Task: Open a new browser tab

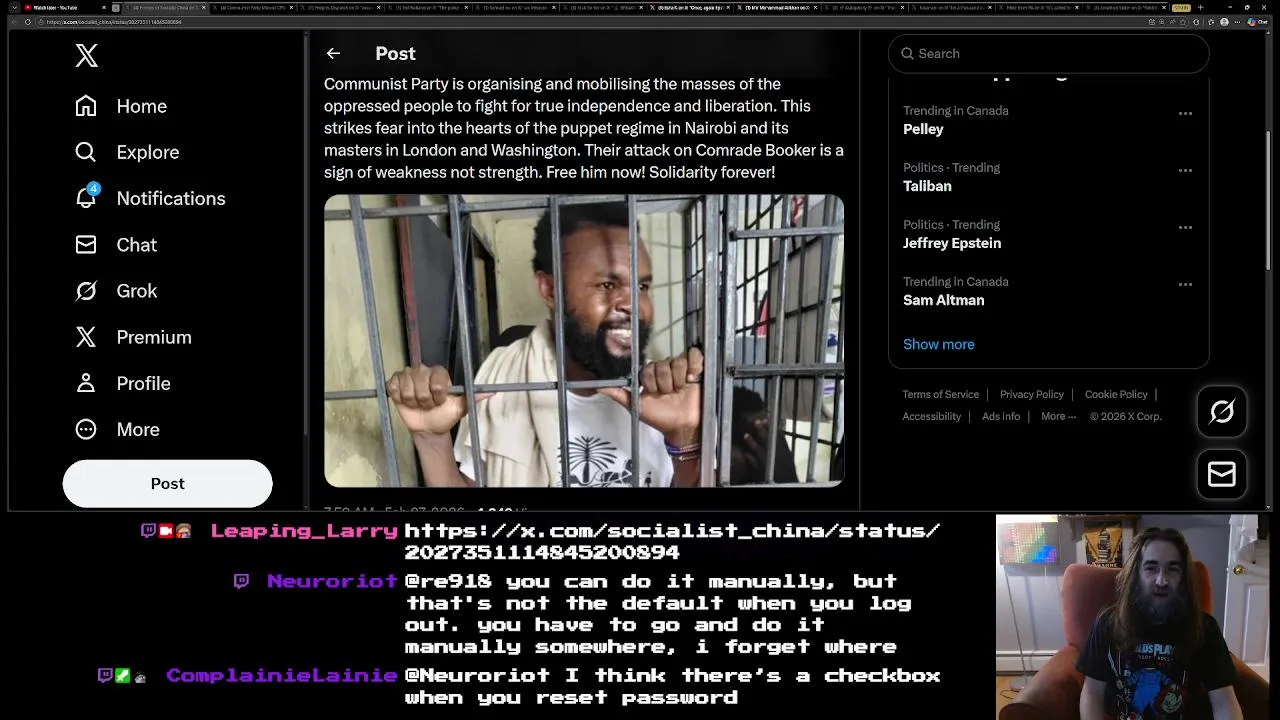Action: [x=1200, y=8]
